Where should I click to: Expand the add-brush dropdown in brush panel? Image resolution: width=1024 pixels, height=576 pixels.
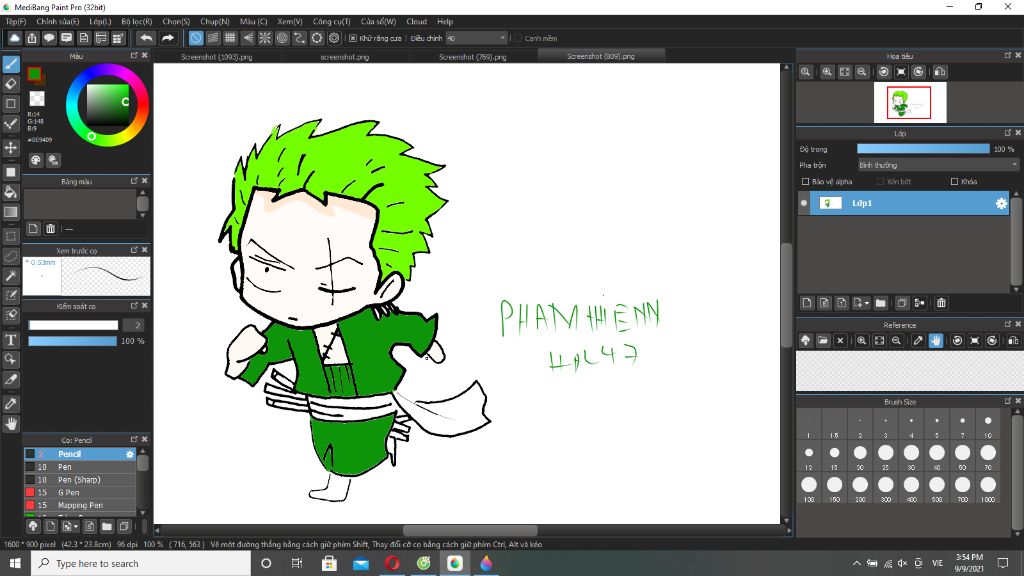click(76, 526)
